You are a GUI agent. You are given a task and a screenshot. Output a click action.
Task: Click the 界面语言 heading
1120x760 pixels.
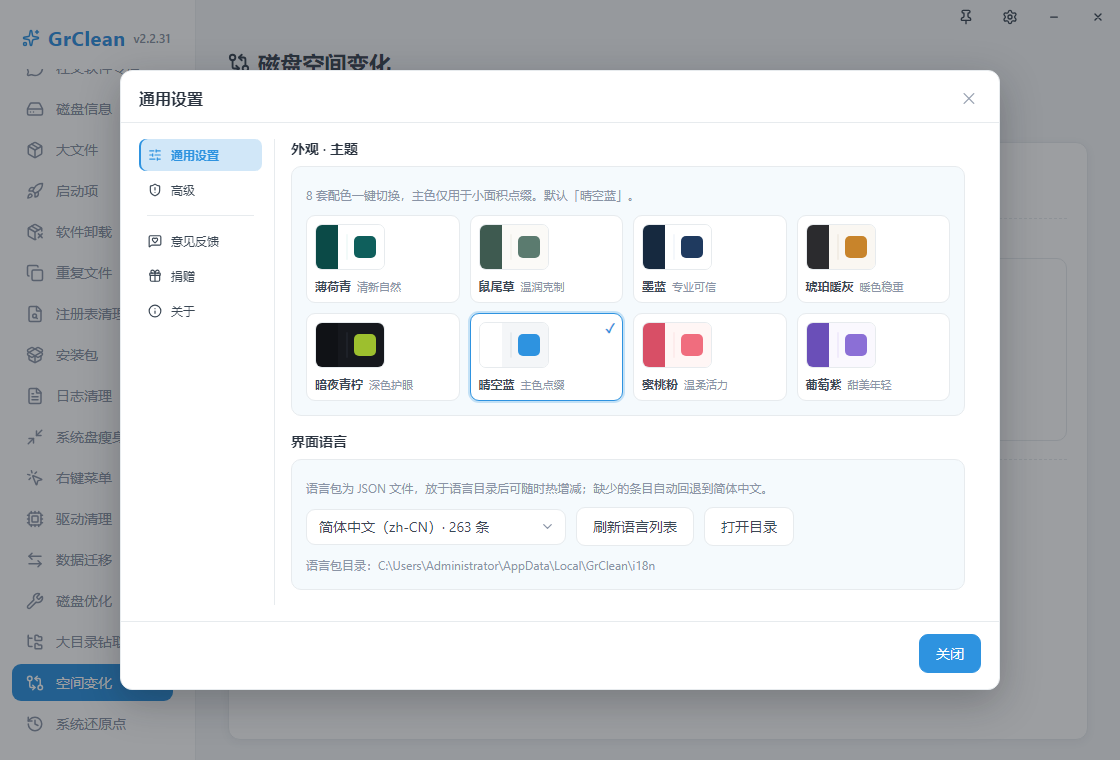319,442
